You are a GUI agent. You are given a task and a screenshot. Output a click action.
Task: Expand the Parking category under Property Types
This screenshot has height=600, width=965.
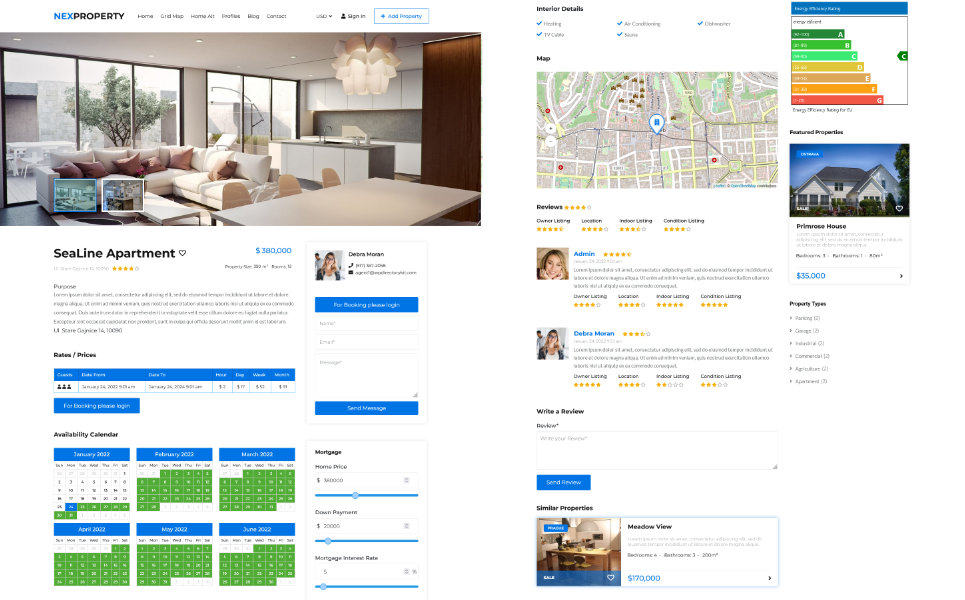(807, 317)
